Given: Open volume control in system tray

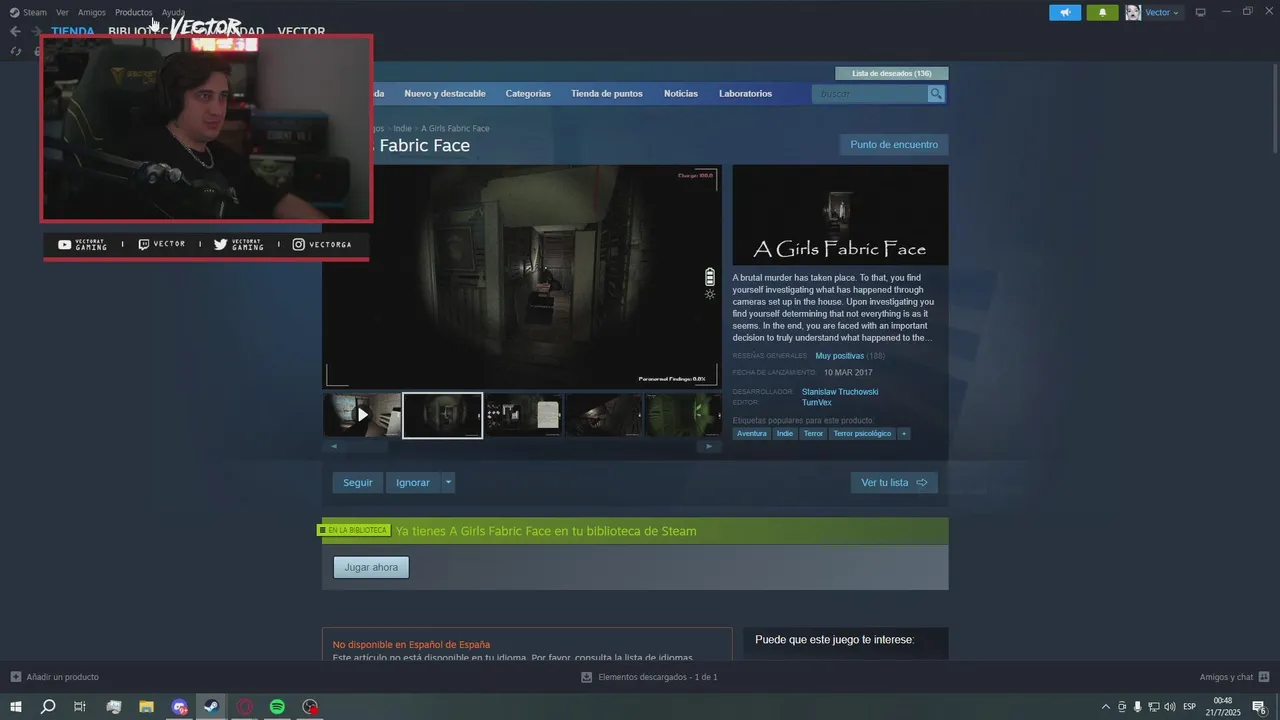Looking at the screenshot, I should pyautogui.click(x=1170, y=707).
